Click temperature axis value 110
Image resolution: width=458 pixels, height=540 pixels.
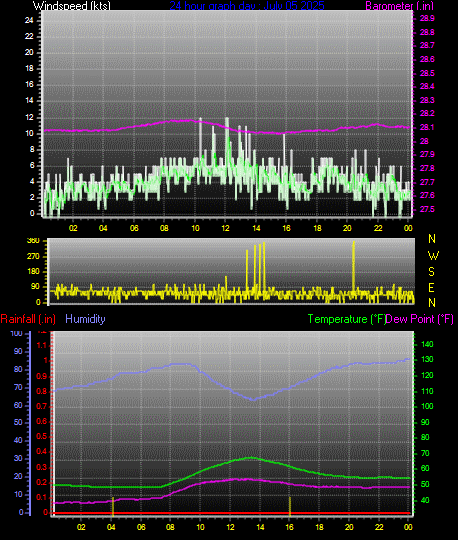pos(427,391)
